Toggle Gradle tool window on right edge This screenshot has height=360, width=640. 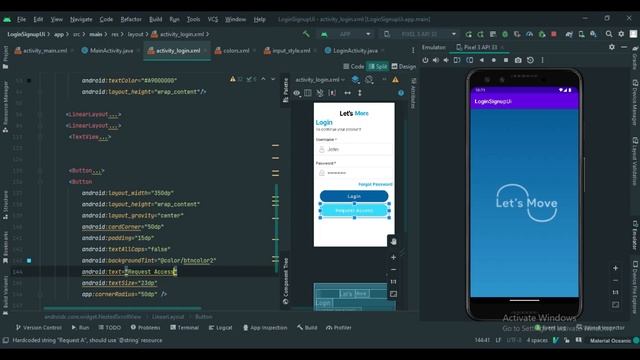[x=635, y=57]
